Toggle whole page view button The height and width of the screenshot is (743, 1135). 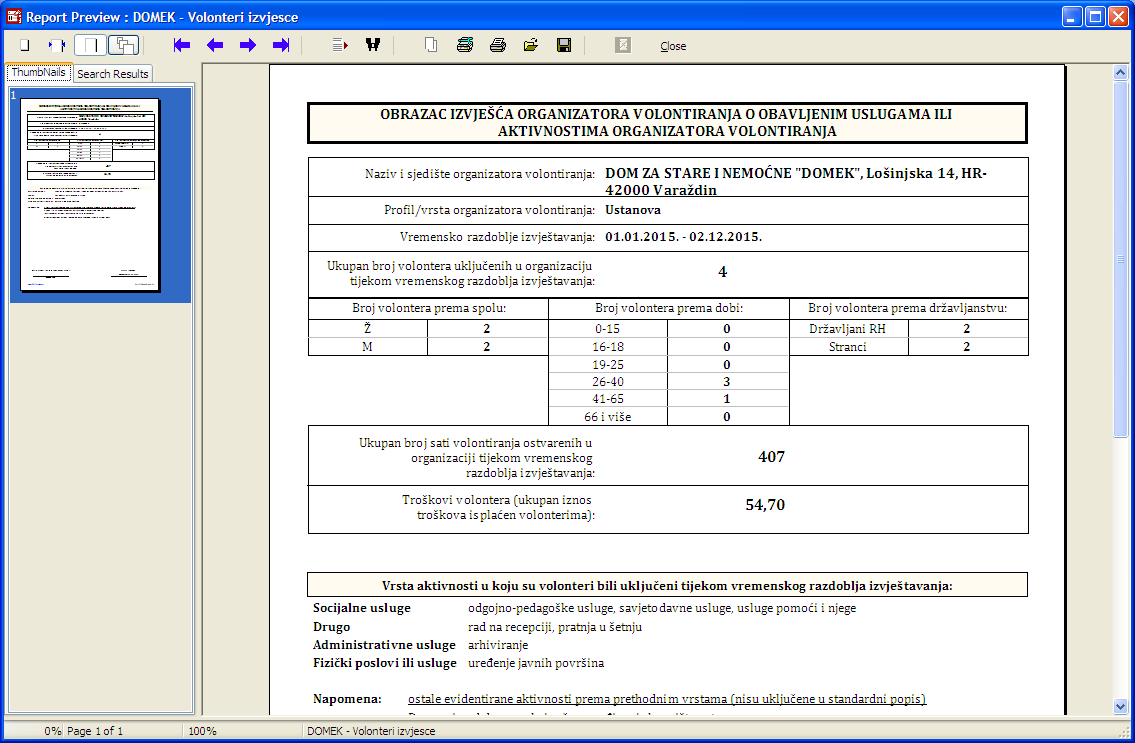(x=91, y=45)
